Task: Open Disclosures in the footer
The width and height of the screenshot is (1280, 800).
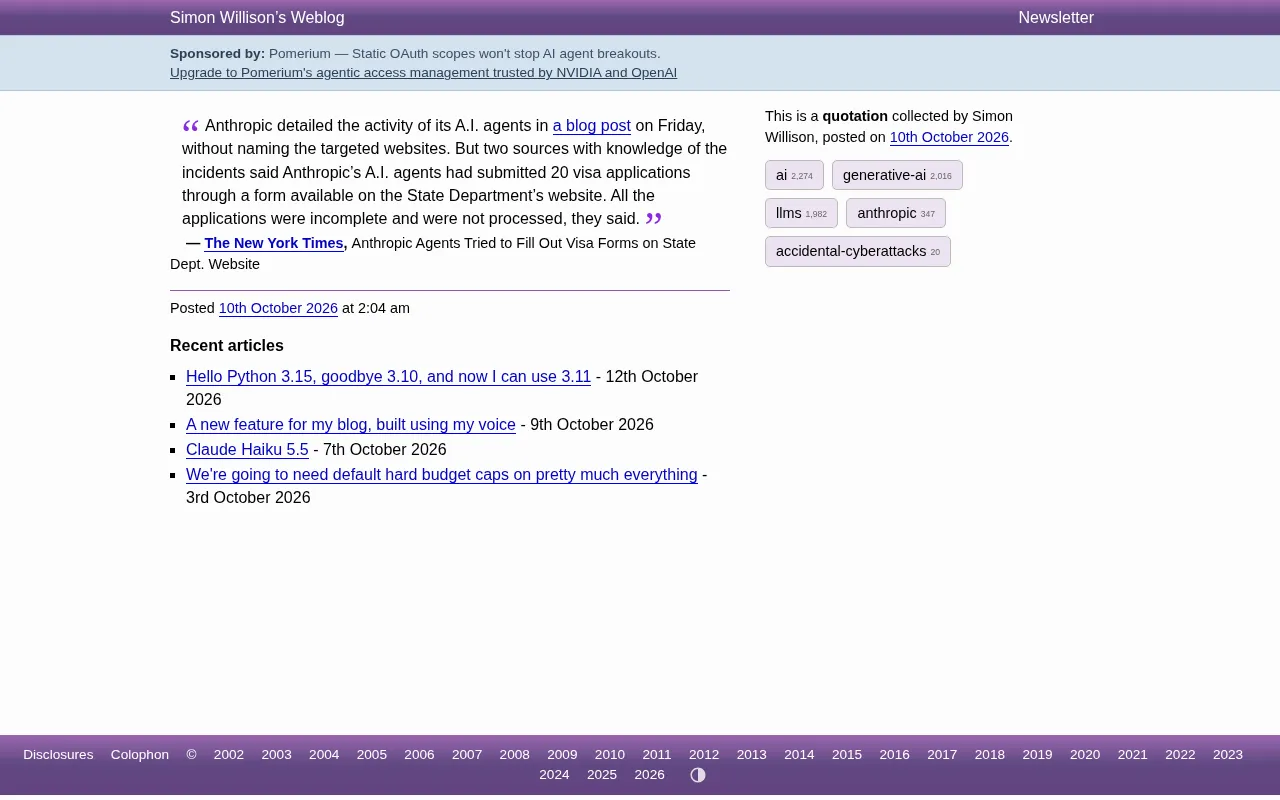Action: (x=58, y=755)
